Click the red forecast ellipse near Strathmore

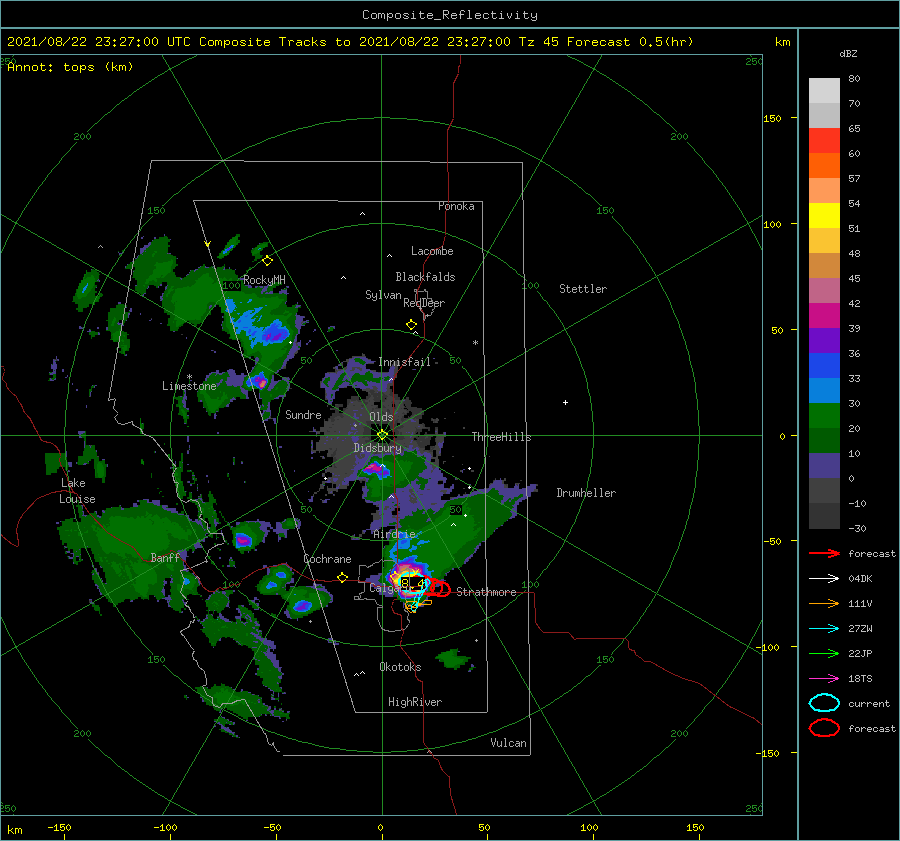click(x=439, y=588)
